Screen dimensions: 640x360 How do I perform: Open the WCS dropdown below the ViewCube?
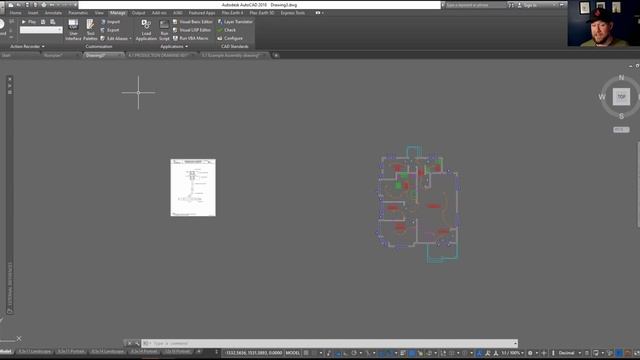(x=621, y=129)
